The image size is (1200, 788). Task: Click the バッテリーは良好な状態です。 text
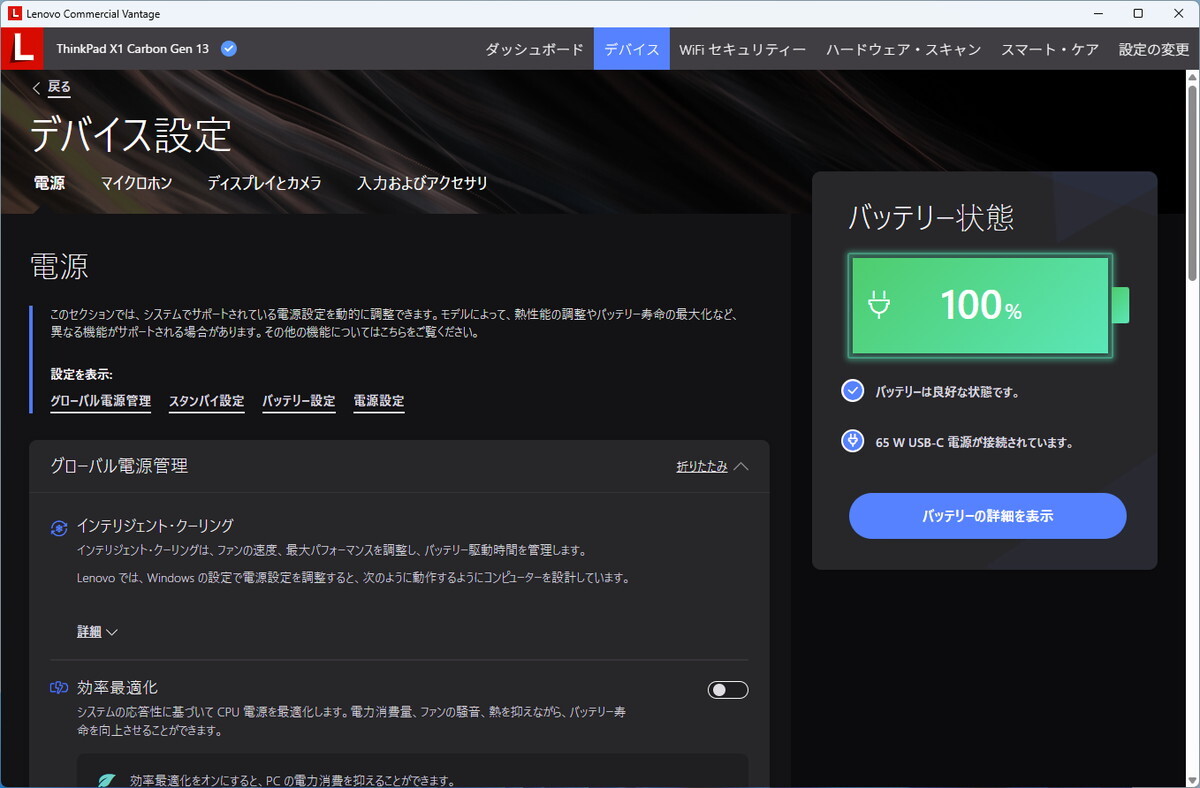coord(947,392)
